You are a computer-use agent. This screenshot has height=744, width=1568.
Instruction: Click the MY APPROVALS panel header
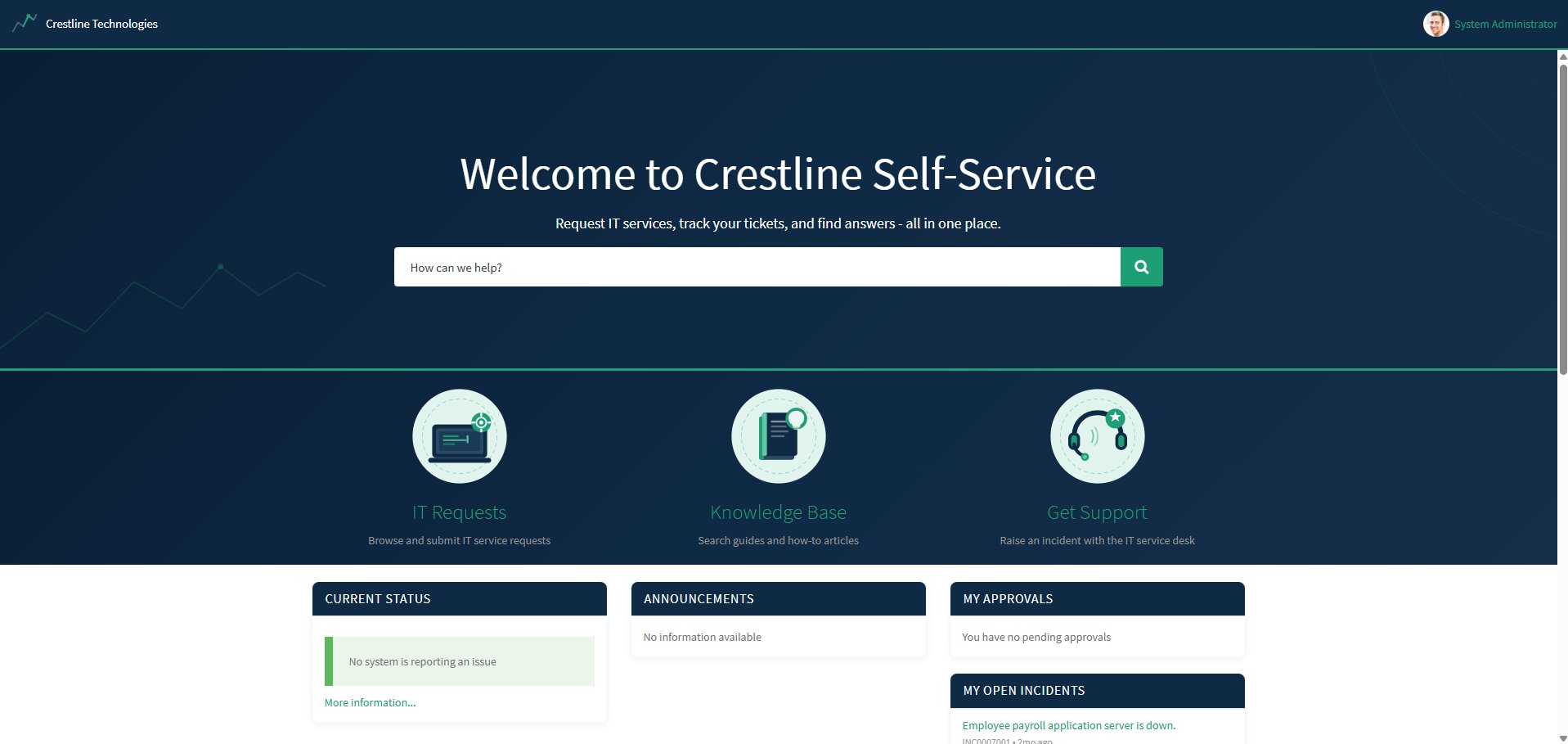tap(1098, 599)
